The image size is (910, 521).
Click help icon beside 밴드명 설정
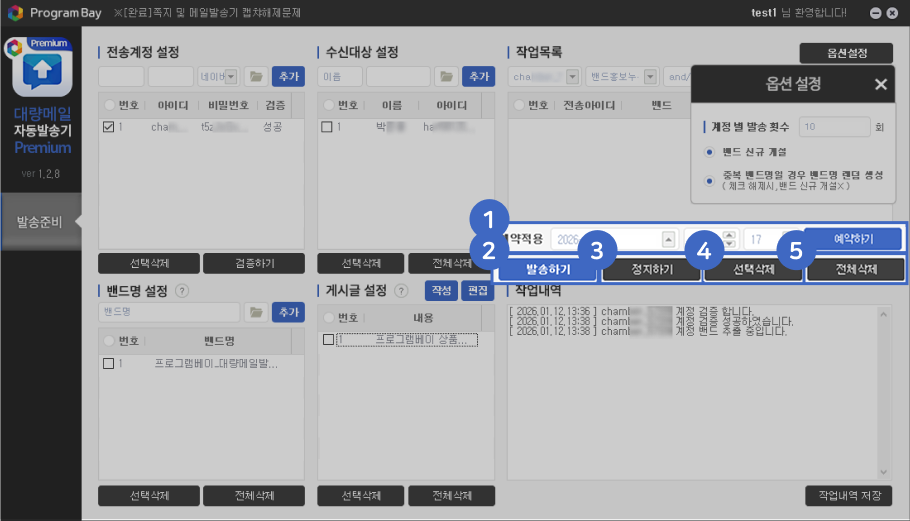(182, 291)
